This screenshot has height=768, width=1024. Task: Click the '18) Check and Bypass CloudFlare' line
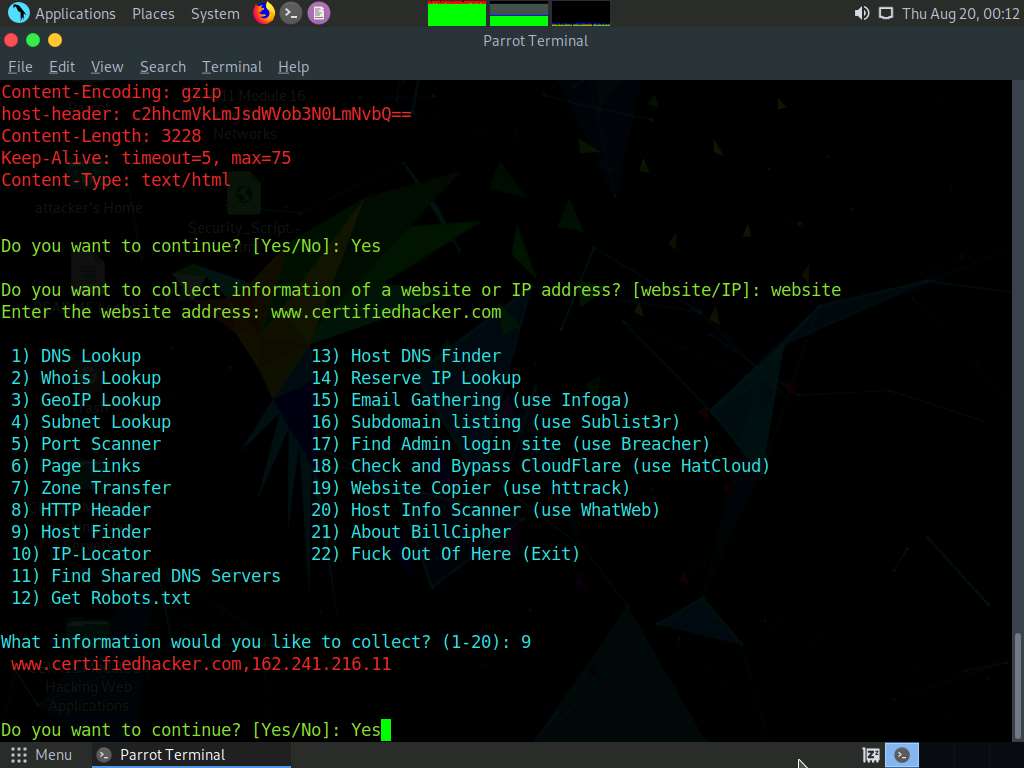tap(541, 466)
